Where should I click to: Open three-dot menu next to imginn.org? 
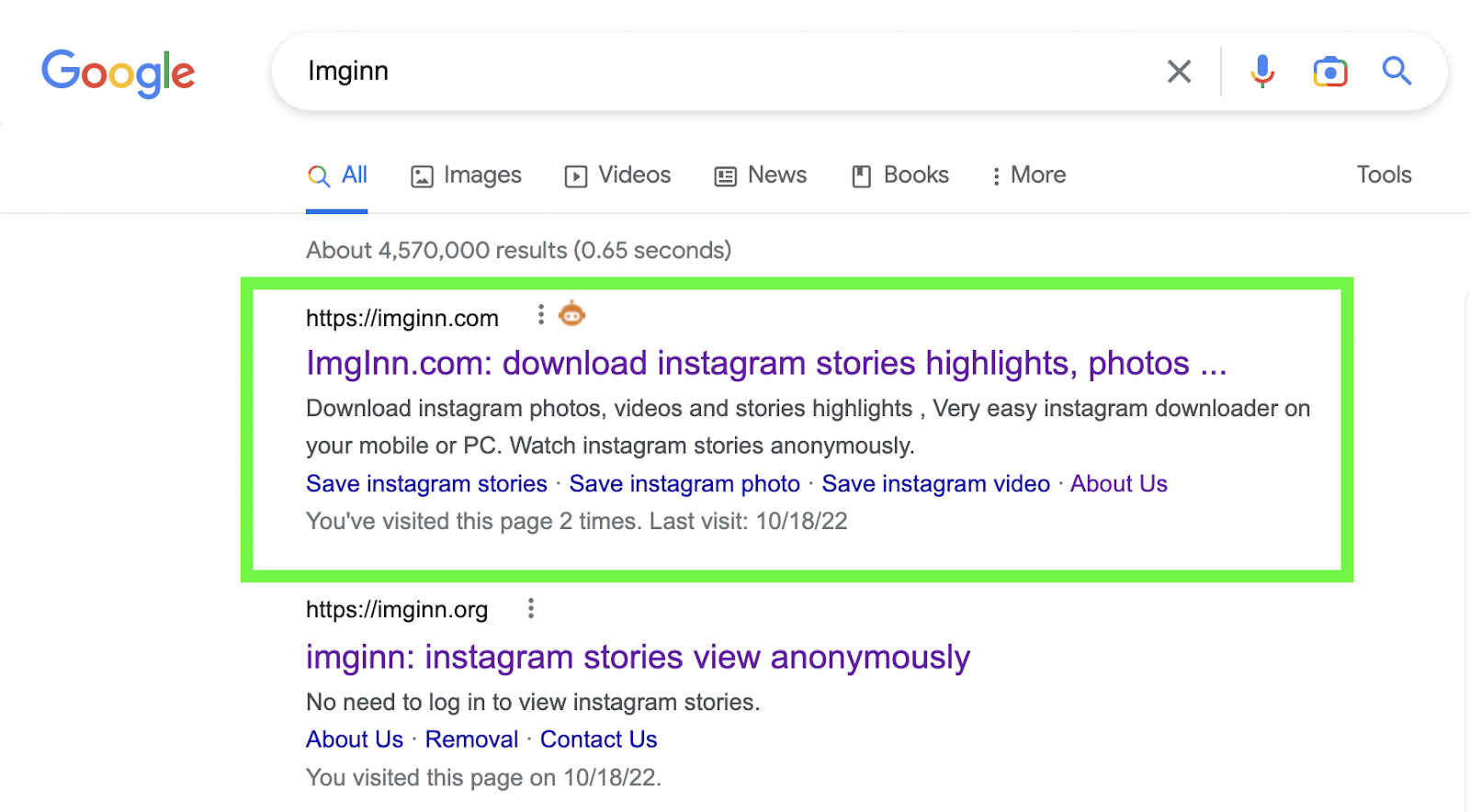pyautogui.click(x=530, y=608)
